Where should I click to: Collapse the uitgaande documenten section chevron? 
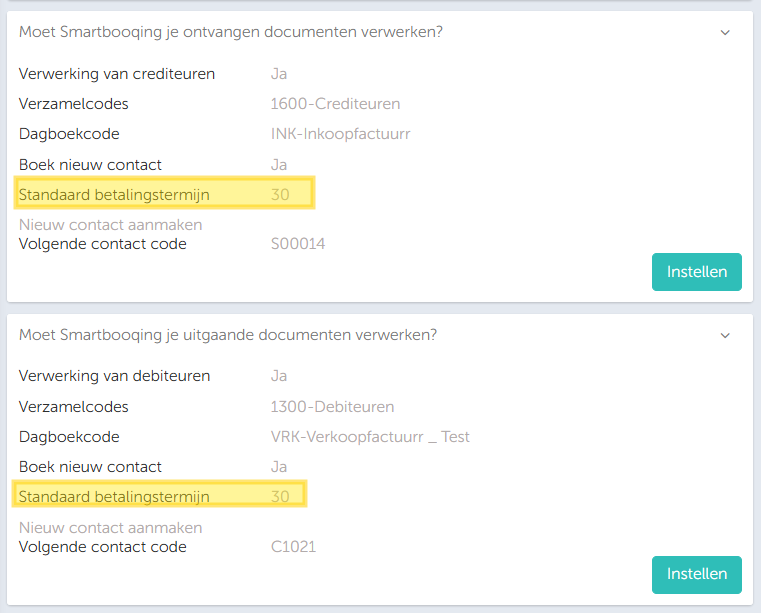[x=725, y=336]
